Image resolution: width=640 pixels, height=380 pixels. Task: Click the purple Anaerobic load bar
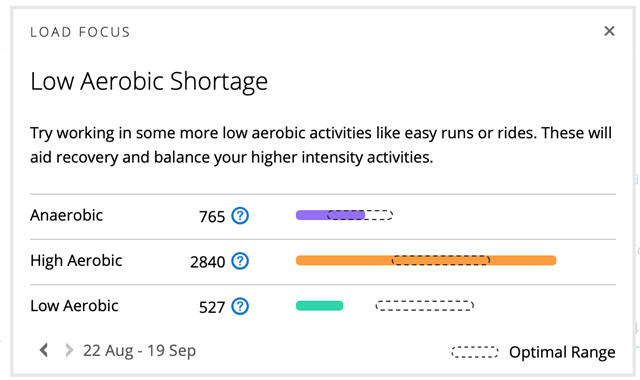(x=330, y=215)
